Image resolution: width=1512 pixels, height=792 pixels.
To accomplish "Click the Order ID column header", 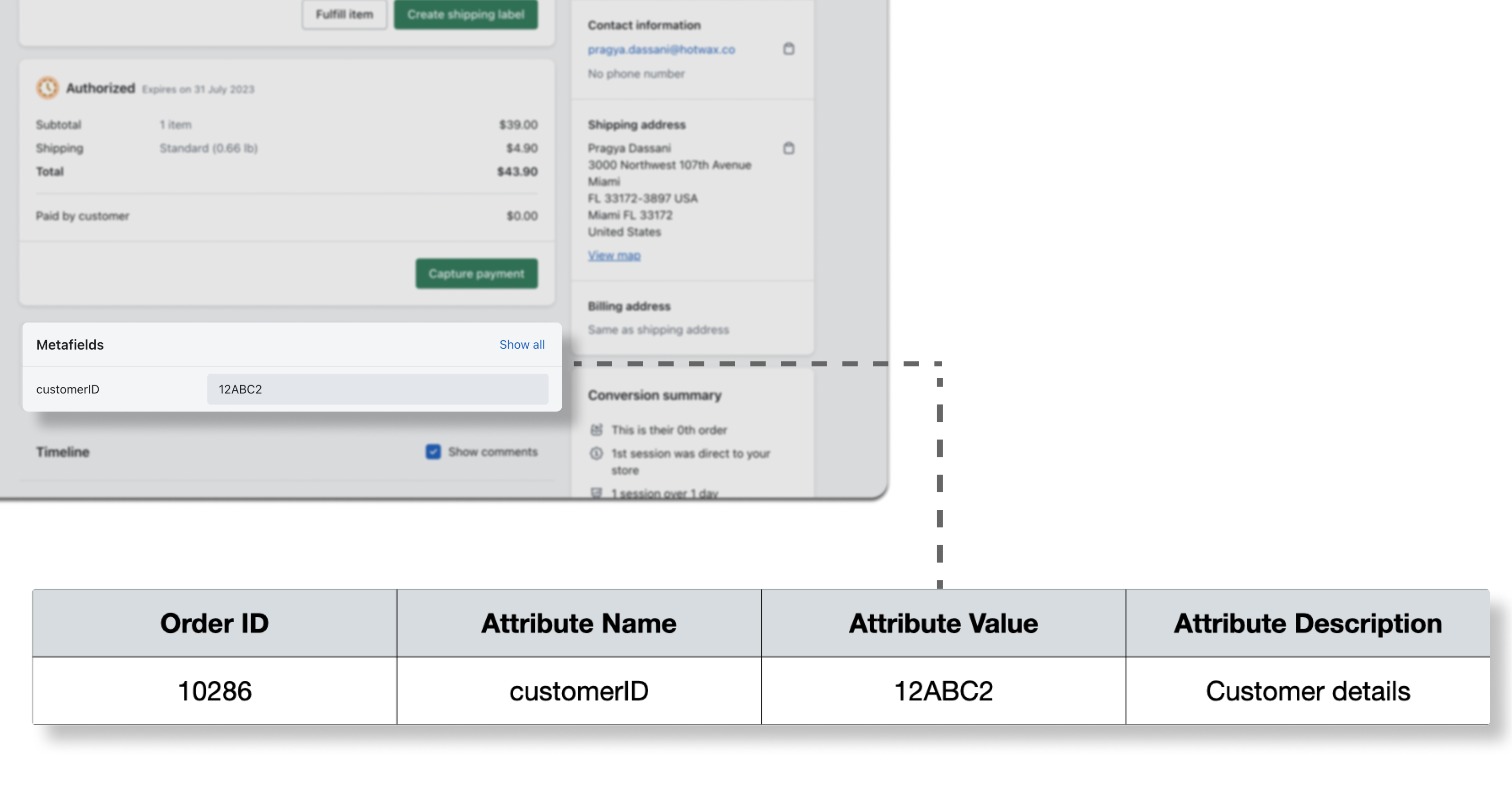I will [214, 623].
